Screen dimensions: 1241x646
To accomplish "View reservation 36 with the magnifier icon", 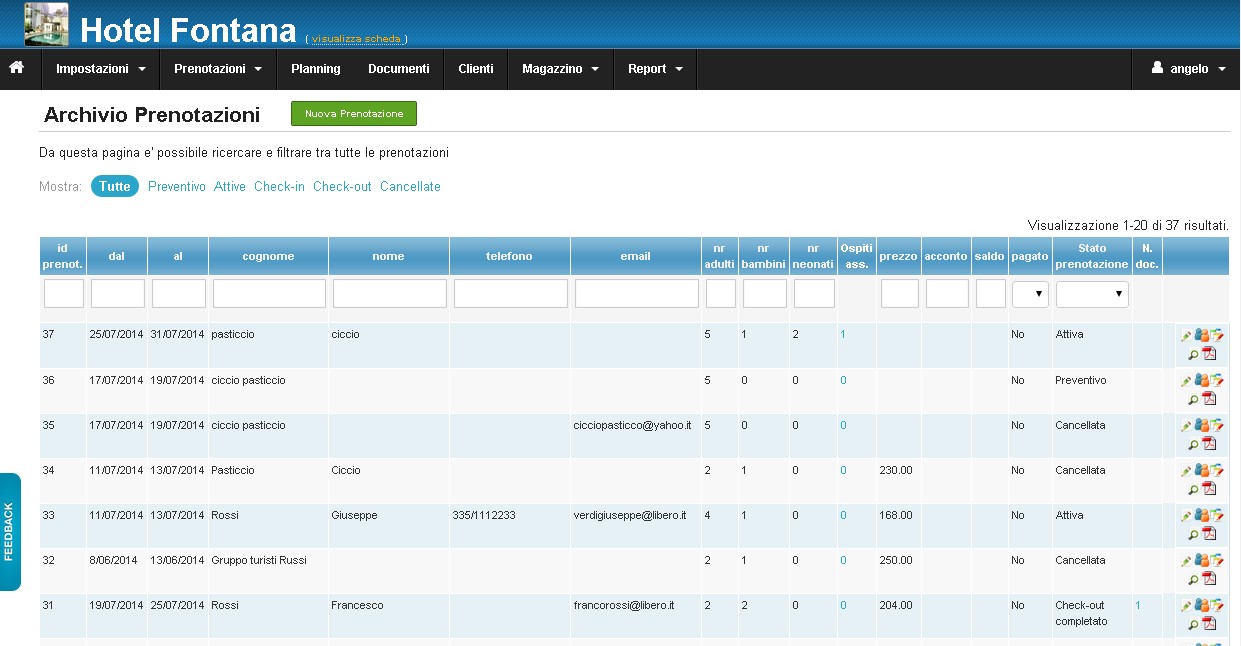I will 1193,399.
